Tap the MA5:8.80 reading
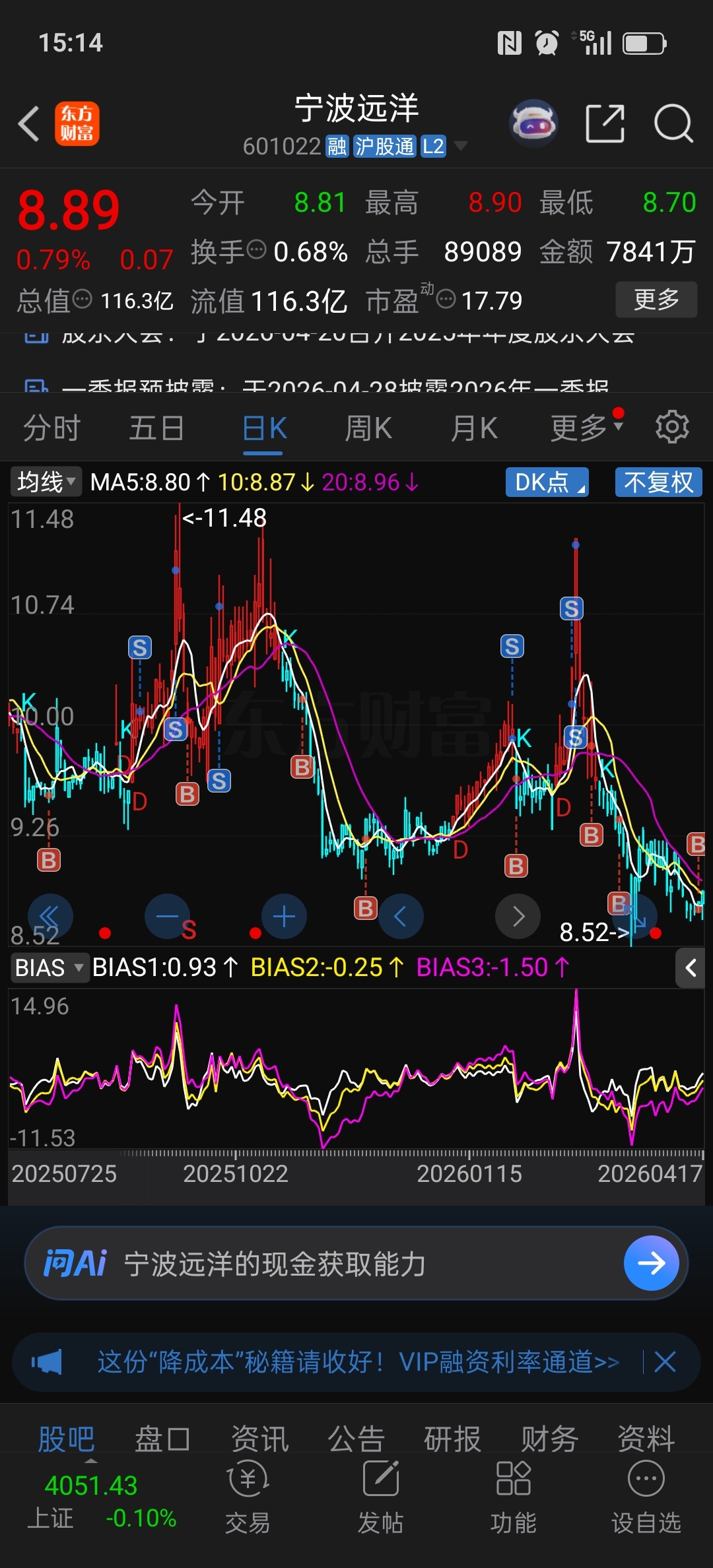Screen dimensions: 713x1568 (150, 482)
